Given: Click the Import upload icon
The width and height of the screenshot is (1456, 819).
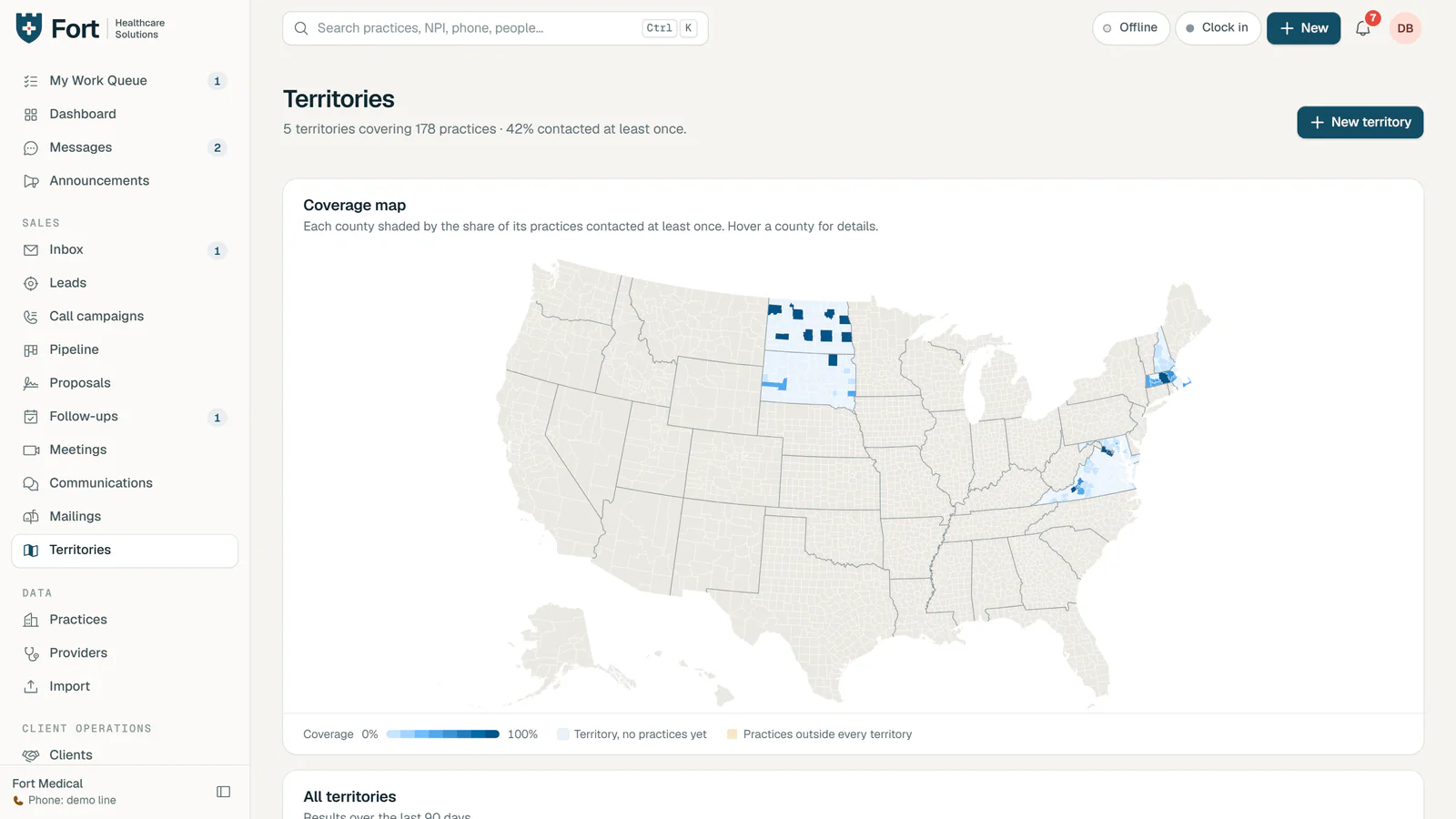Looking at the screenshot, I should (x=31, y=687).
